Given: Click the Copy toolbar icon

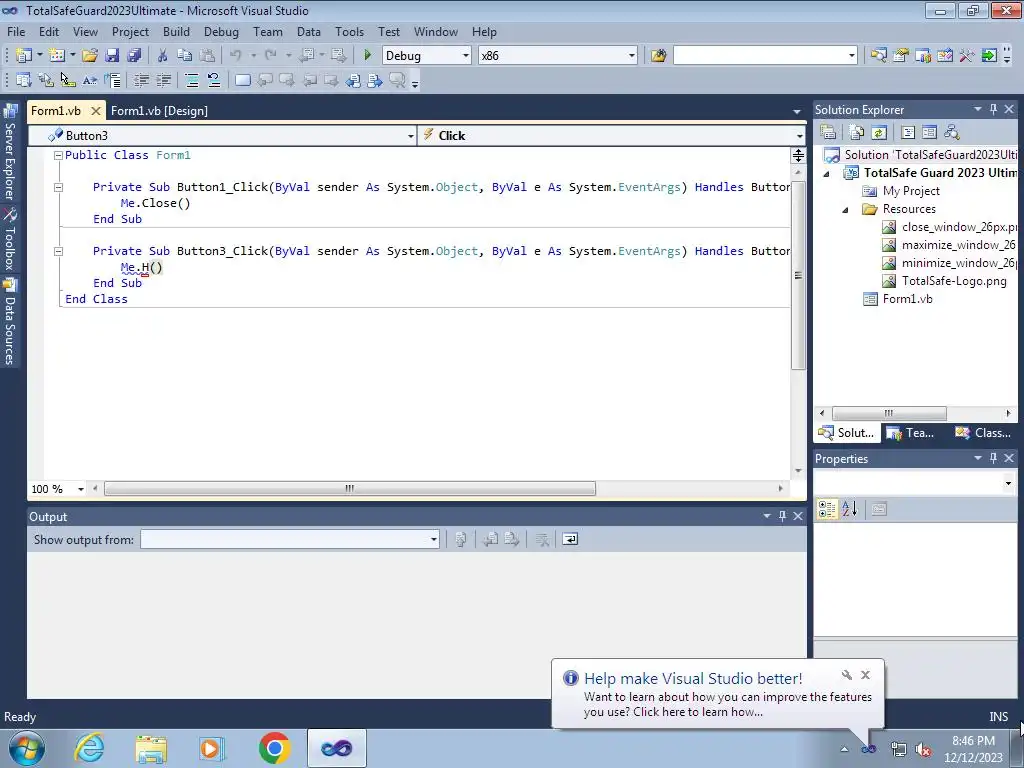Looking at the screenshot, I should (185, 56).
